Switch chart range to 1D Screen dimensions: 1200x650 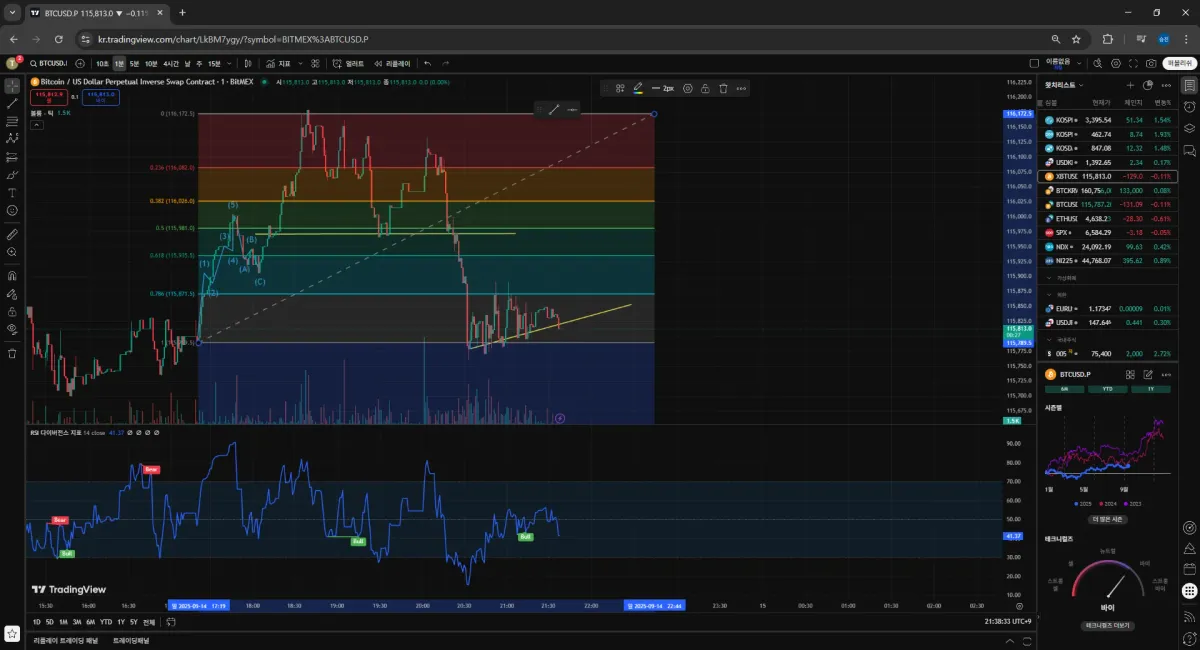pos(37,622)
